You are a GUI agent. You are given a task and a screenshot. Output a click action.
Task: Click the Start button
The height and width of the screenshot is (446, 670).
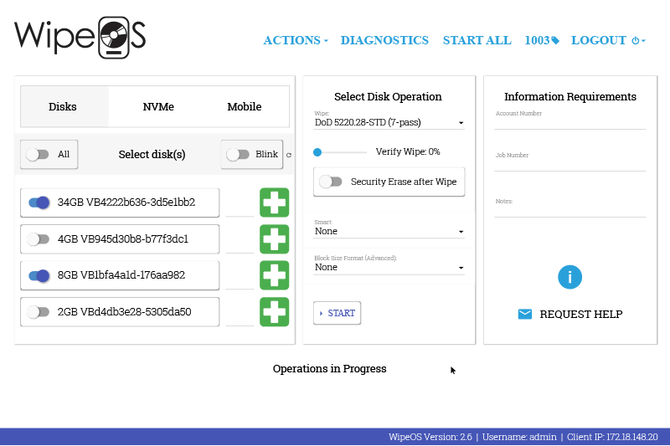337,313
